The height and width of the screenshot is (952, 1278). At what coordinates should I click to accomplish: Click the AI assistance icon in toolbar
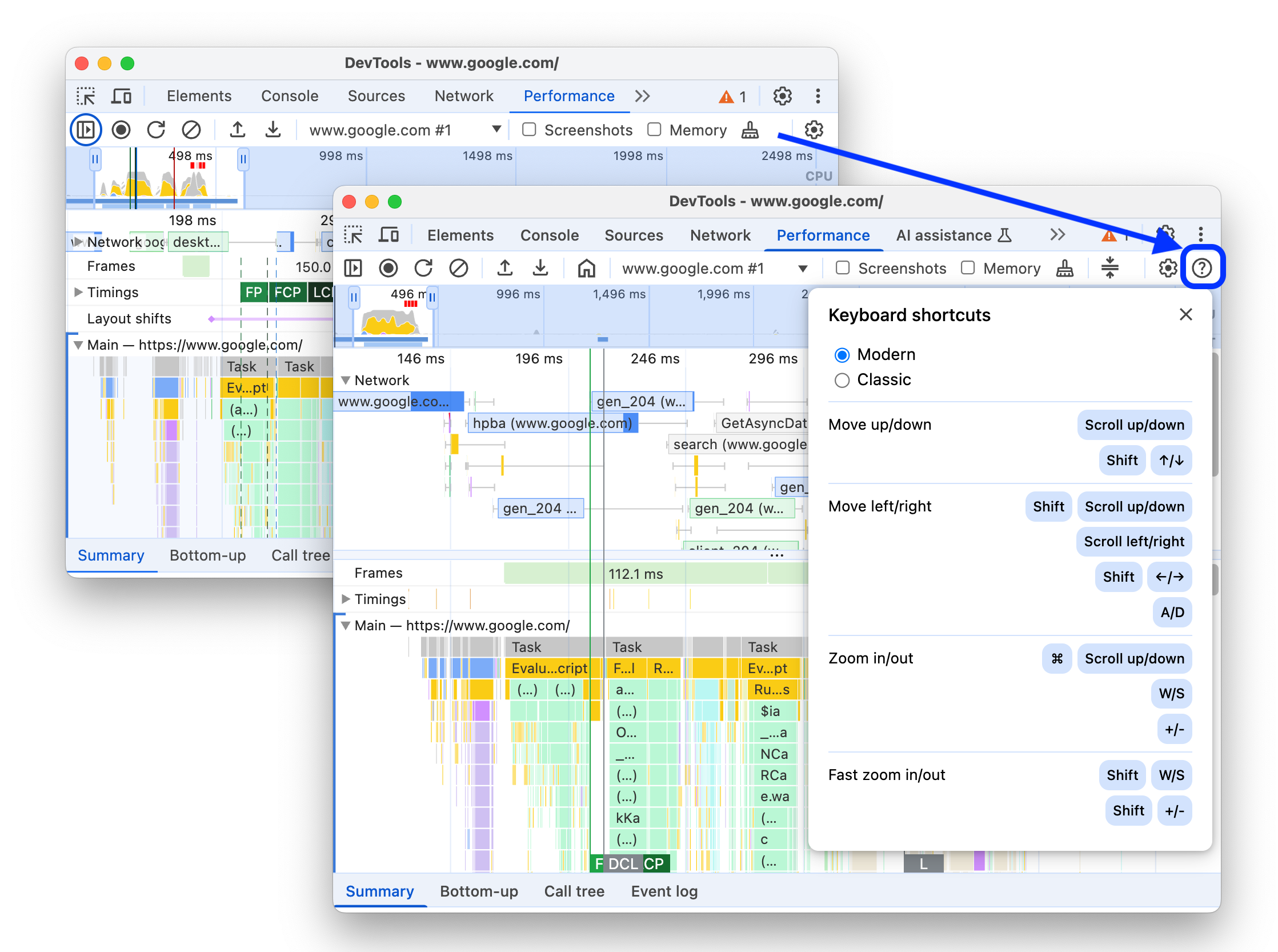click(x=1004, y=235)
